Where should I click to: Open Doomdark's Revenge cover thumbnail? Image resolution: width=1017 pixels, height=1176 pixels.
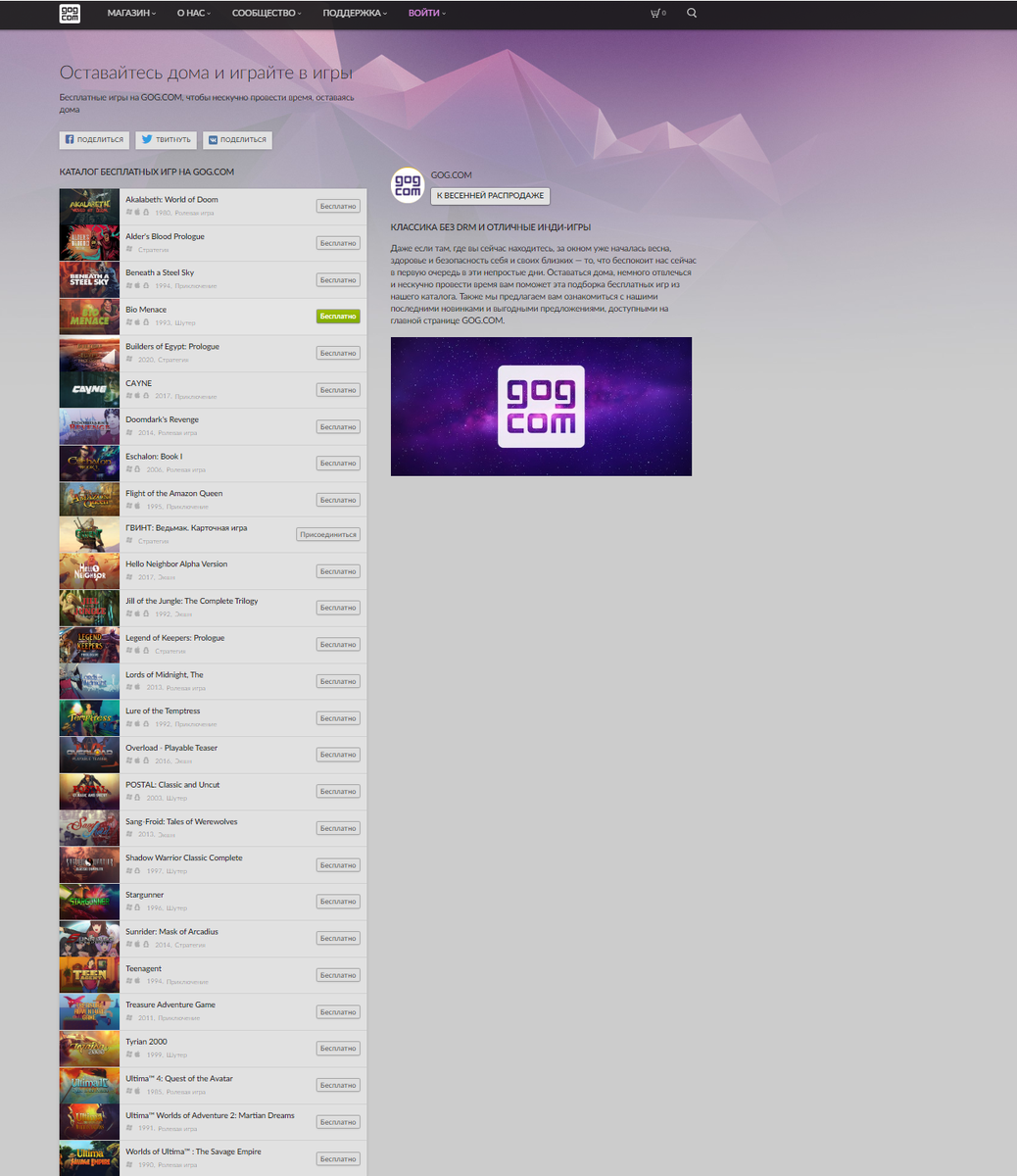click(x=89, y=427)
